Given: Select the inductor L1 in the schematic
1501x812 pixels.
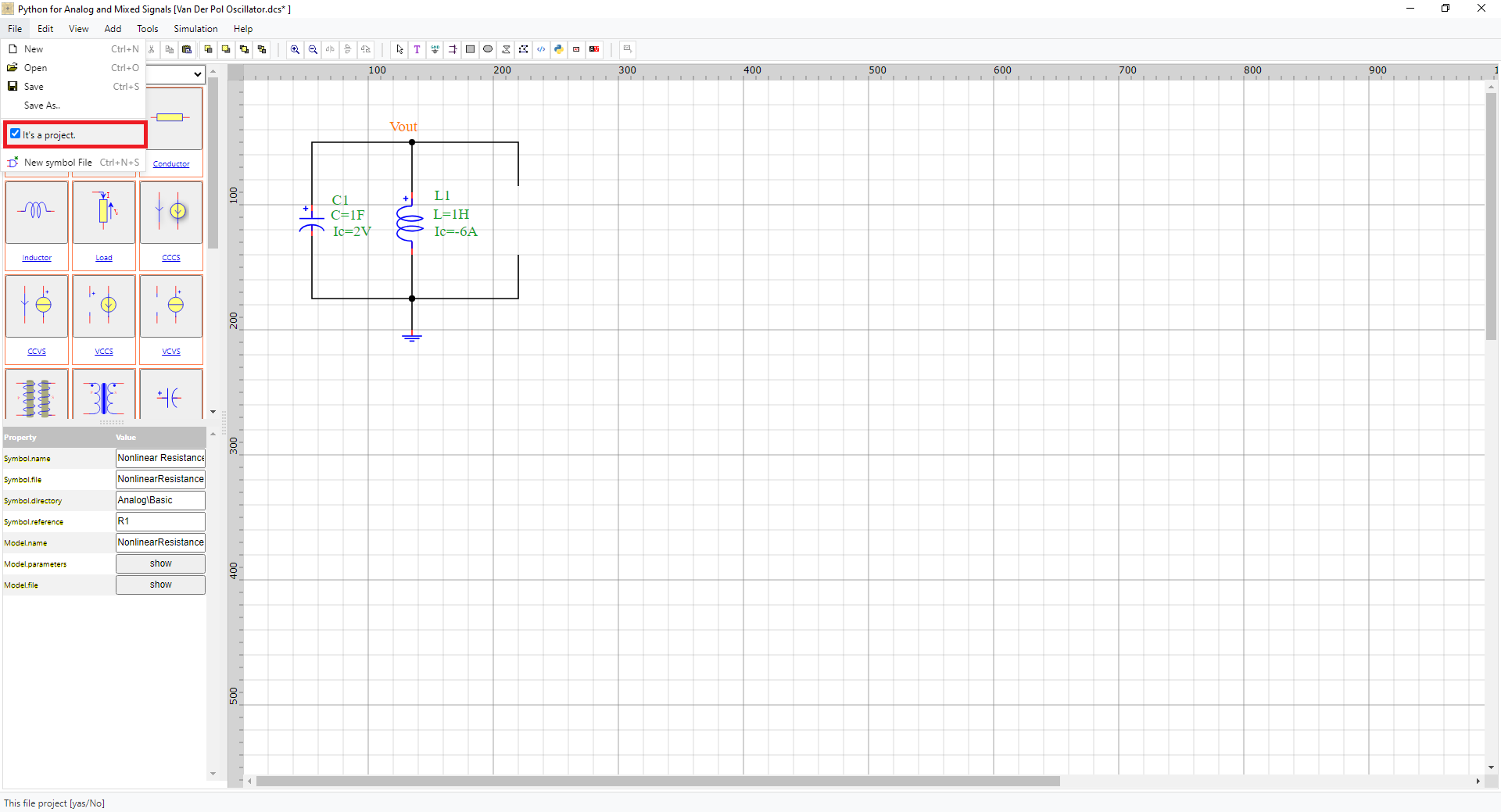Looking at the screenshot, I should click(410, 223).
